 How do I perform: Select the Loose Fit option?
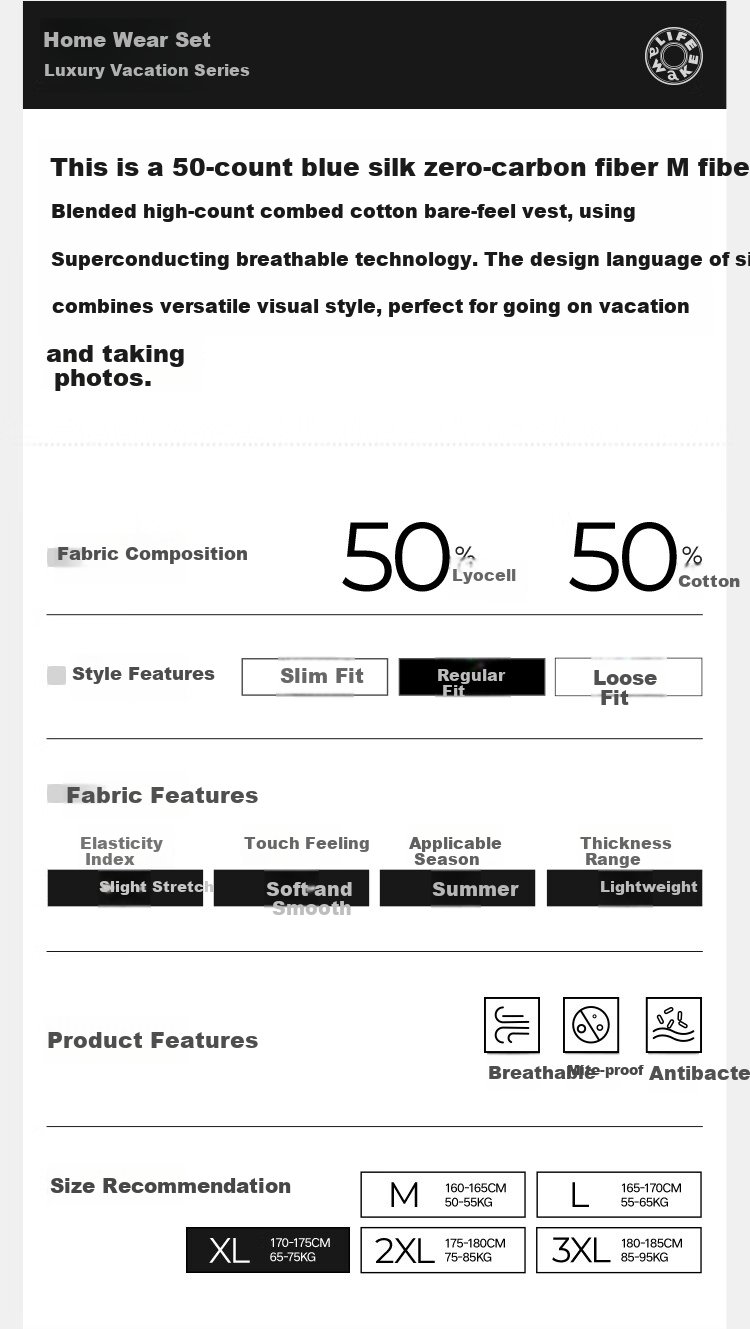coord(628,676)
